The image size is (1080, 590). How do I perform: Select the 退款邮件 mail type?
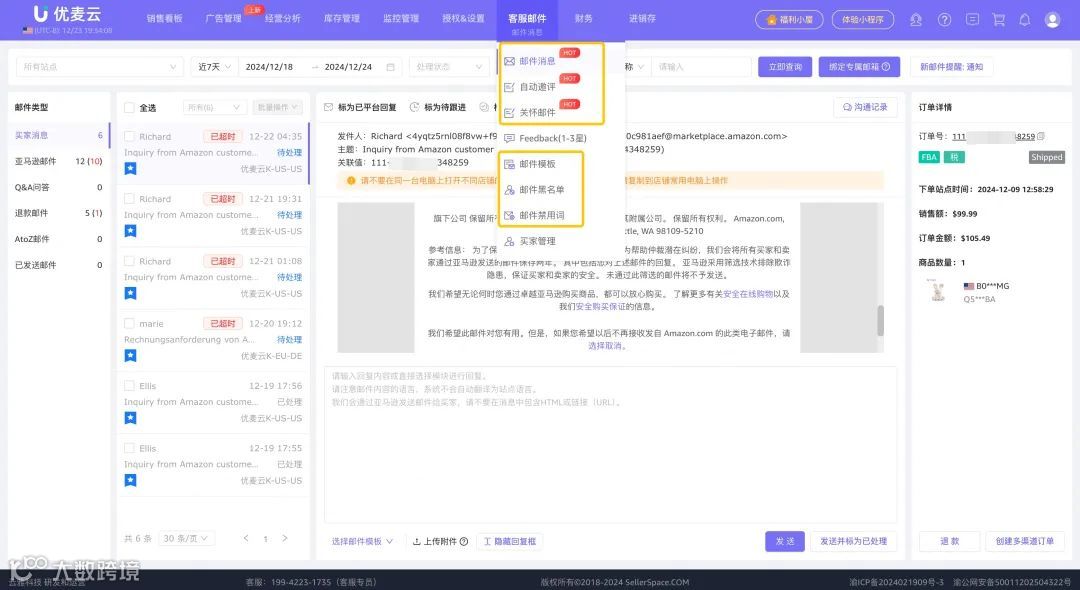pos(59,213)
